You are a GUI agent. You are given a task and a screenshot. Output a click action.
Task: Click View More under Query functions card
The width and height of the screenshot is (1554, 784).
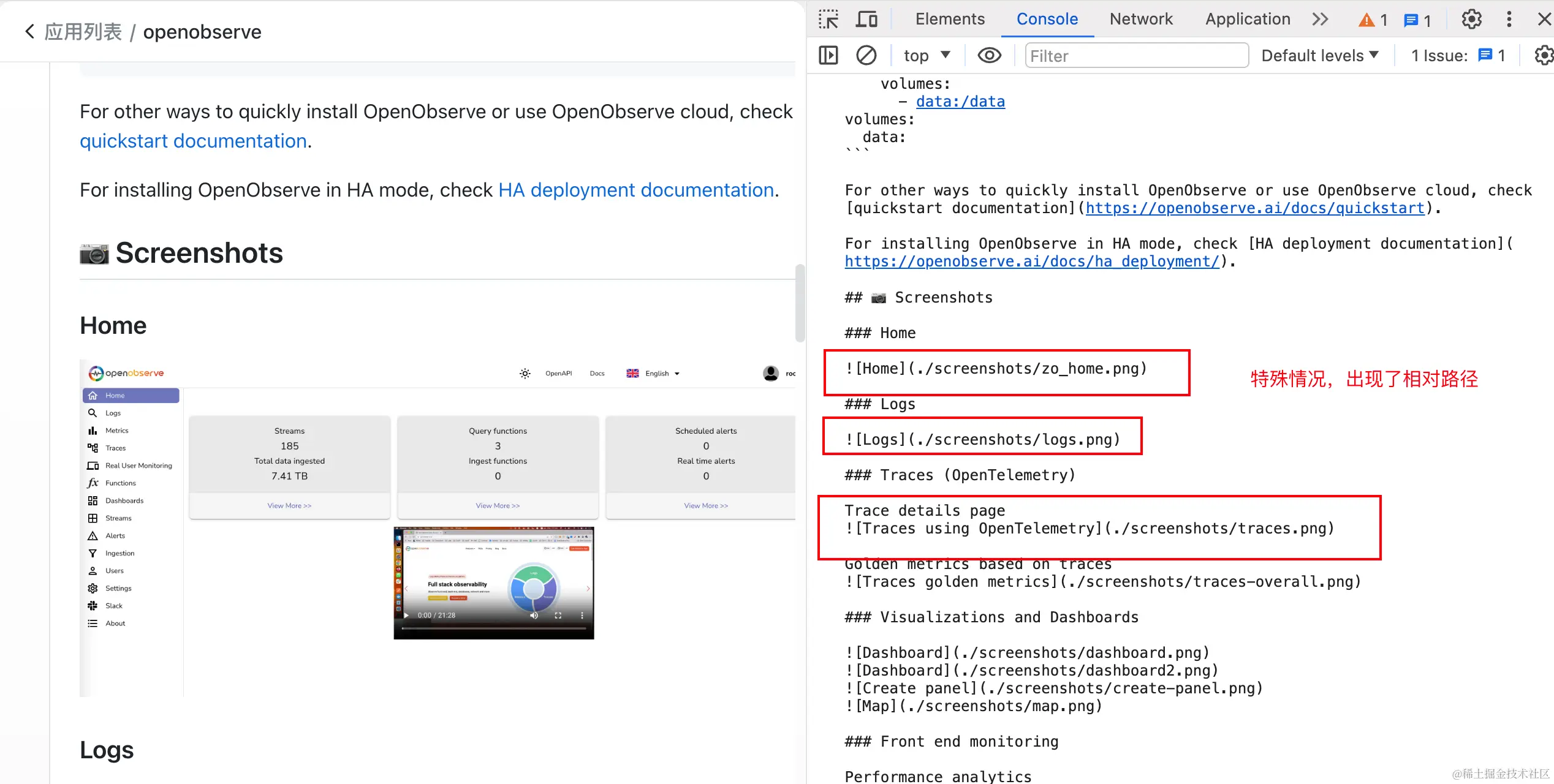498,506
